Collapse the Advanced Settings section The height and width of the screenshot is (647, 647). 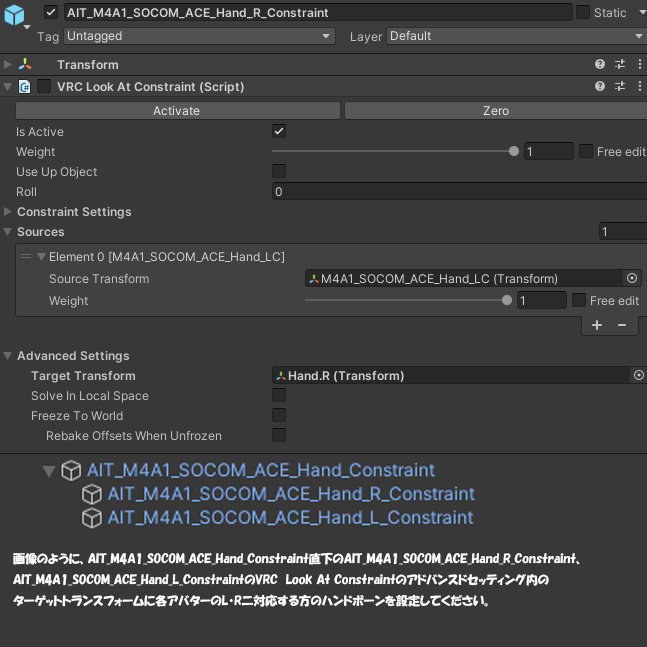click(x=7, y=356)
